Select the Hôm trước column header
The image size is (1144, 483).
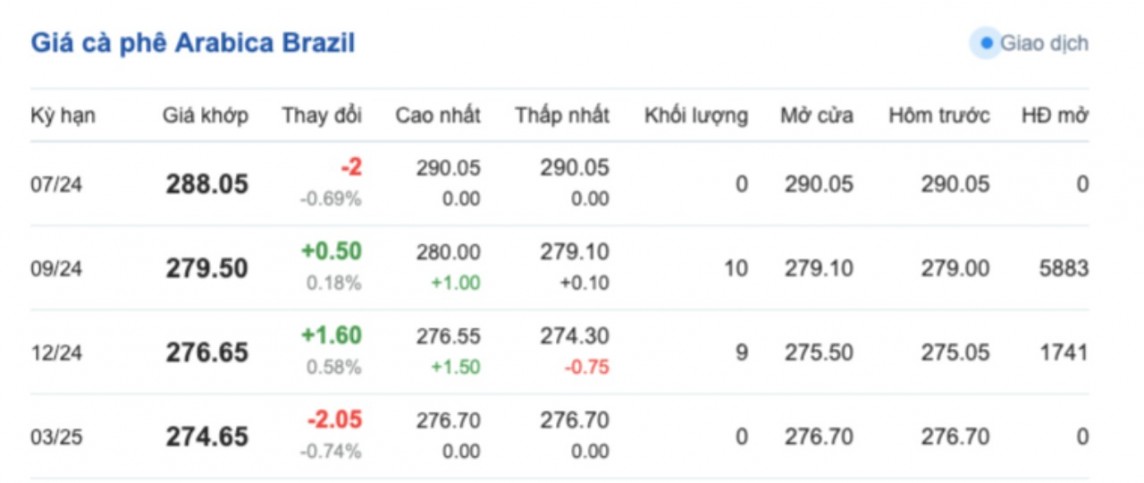(x=938, y=115)
